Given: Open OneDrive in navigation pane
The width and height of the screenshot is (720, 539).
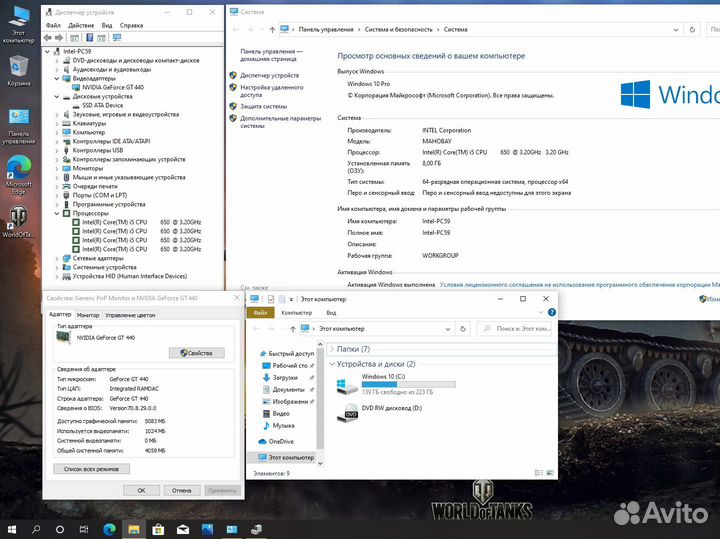Looking at the screenshot, I should [276, 442].
